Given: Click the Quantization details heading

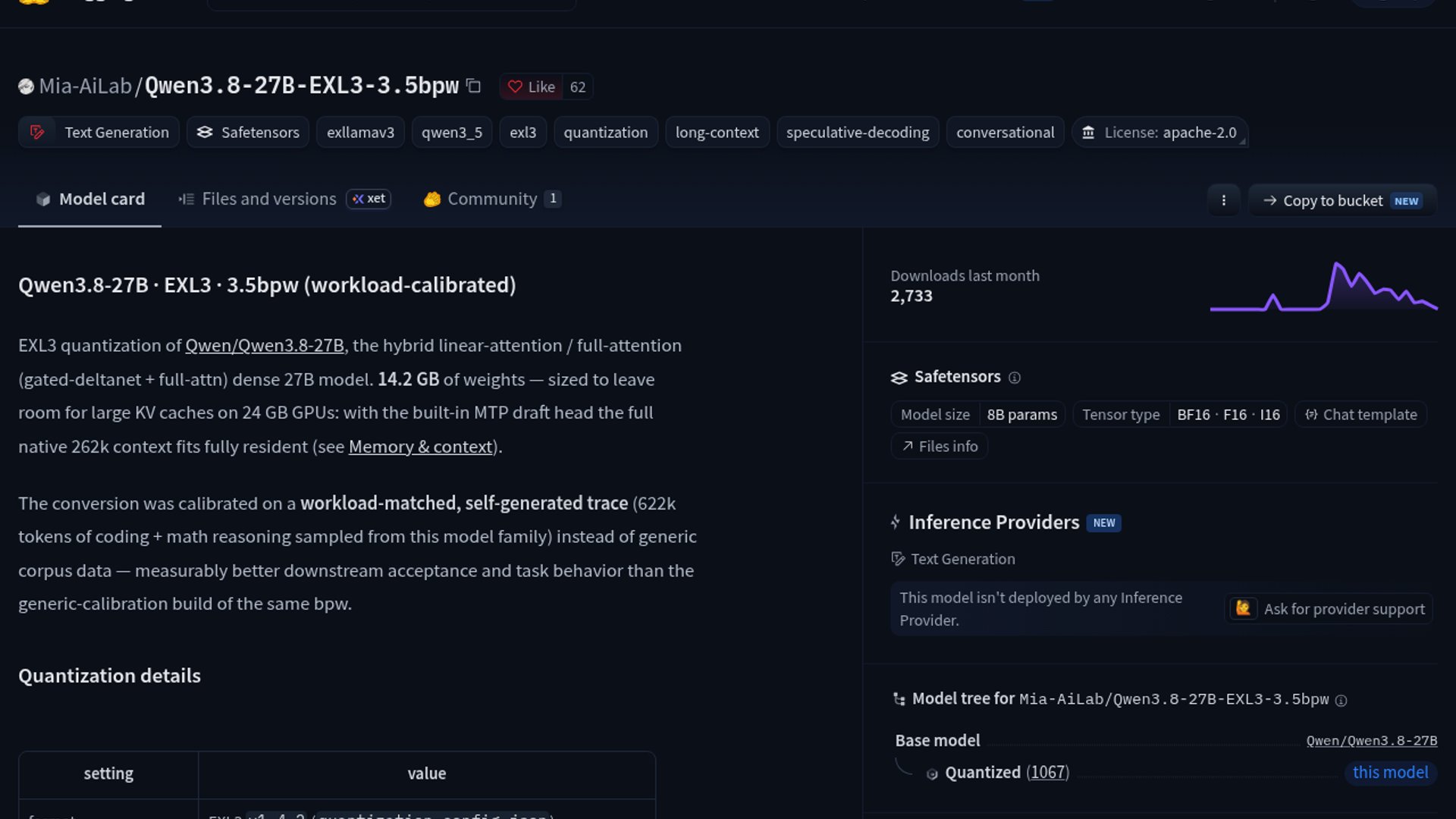Looking at the screenshot, I should [109, 676].
